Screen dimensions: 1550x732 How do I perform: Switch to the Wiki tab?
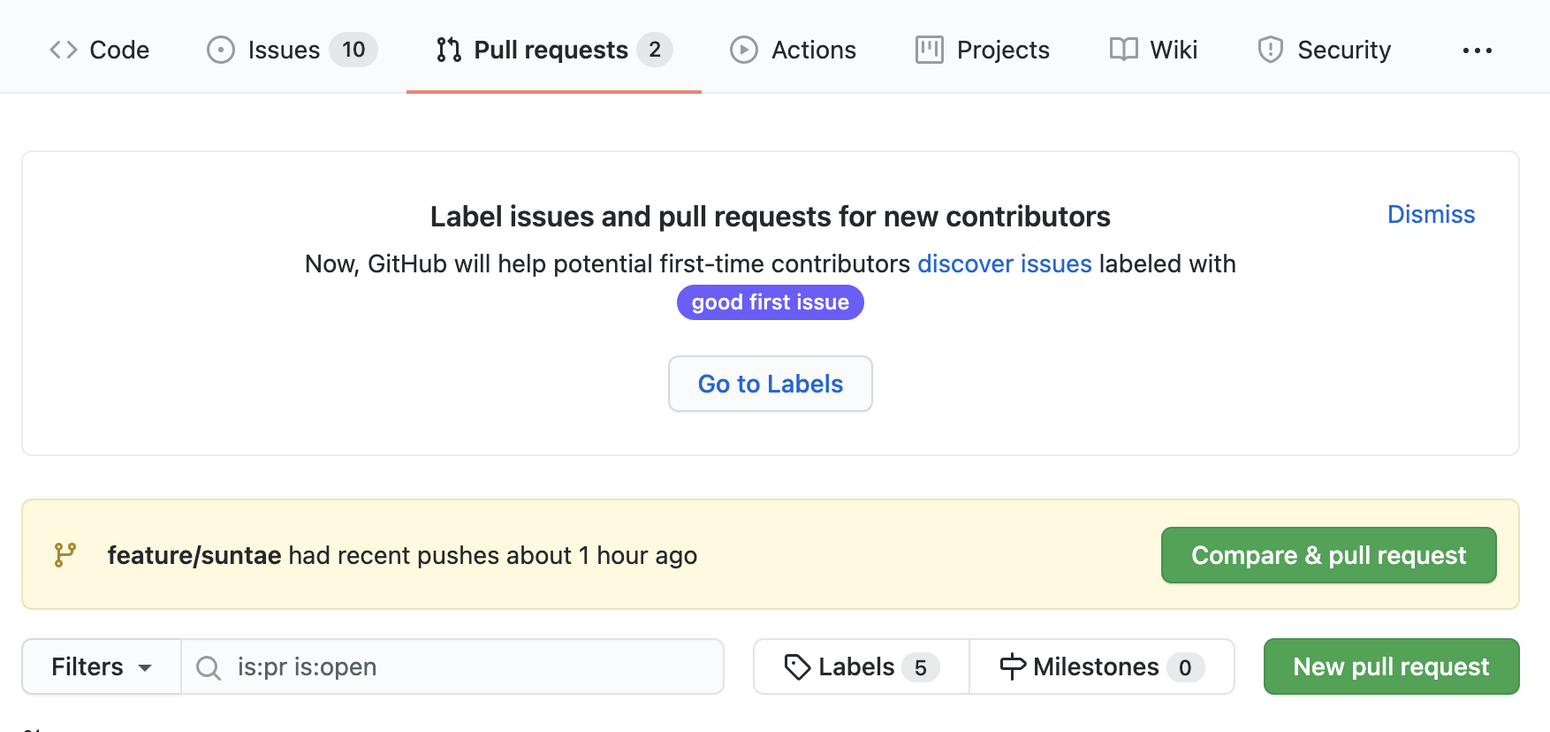1173,50
